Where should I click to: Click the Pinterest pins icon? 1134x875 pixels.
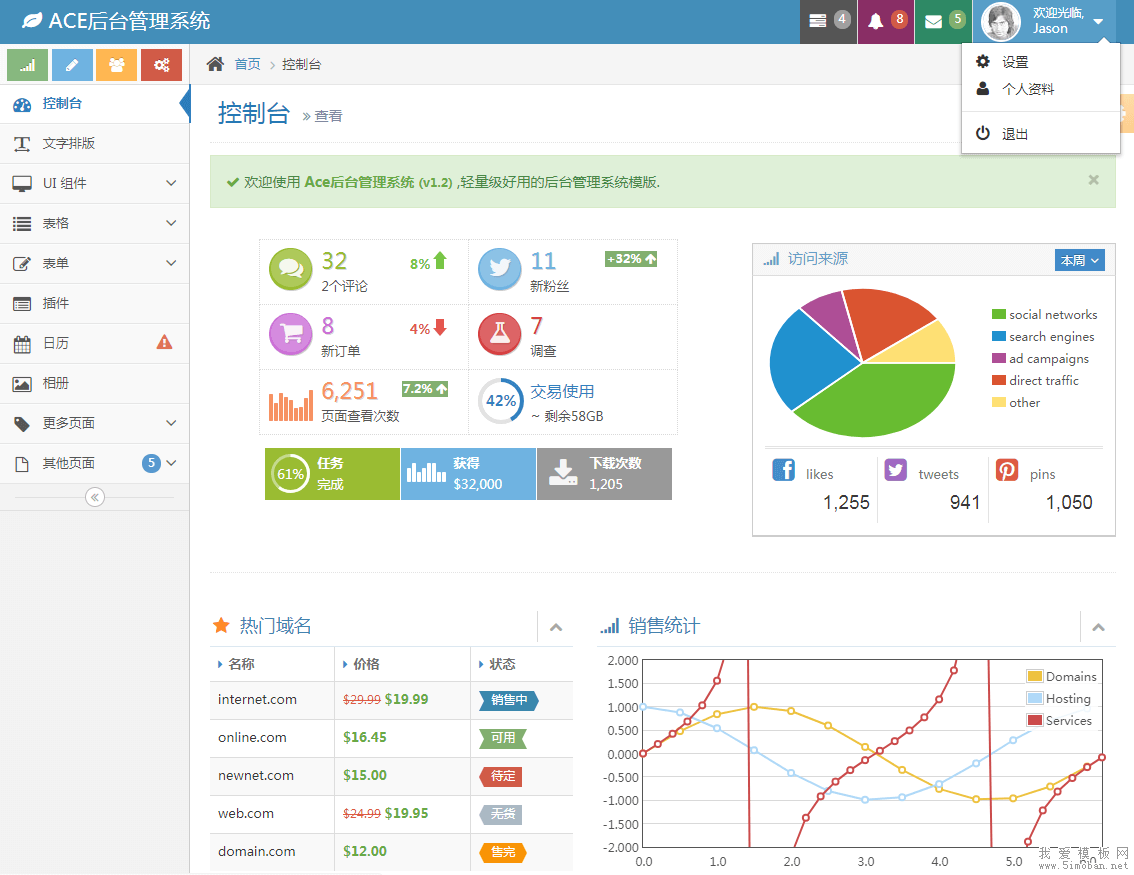[1006, 470]
